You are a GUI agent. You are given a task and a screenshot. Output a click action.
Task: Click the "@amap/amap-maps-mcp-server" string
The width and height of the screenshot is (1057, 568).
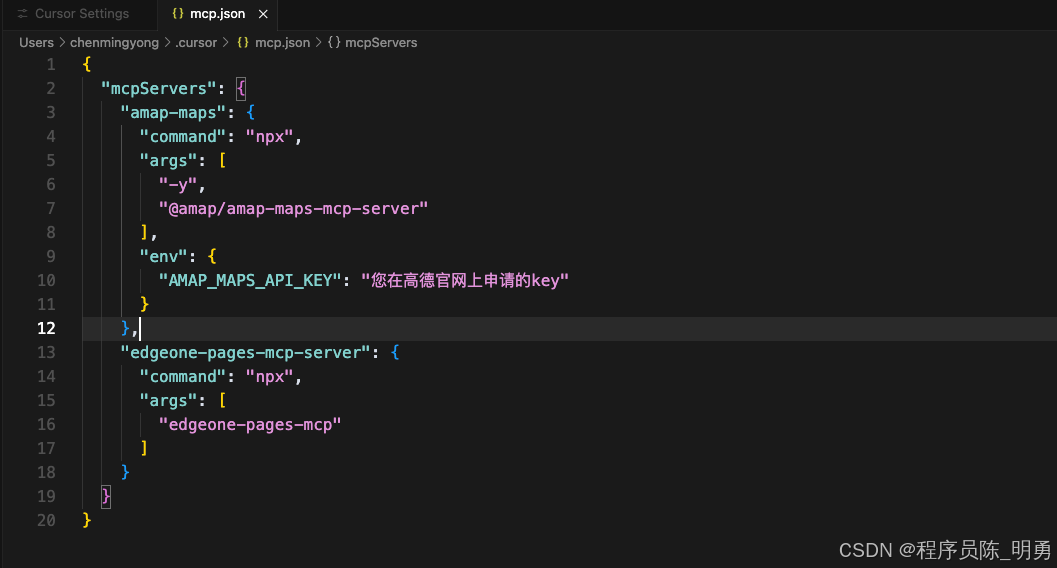293,208
